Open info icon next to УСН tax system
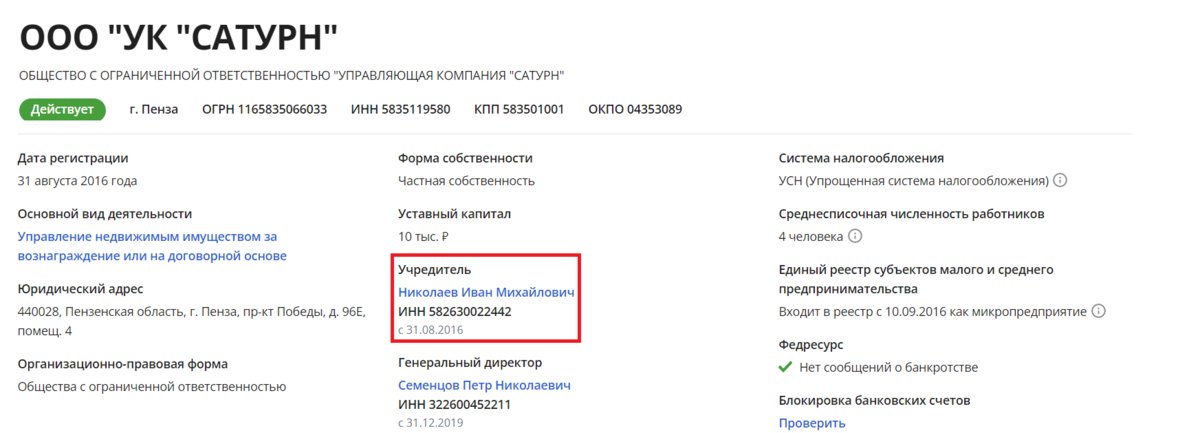This screenshot has width=1200, height=433. click(x=1060, y=181)
